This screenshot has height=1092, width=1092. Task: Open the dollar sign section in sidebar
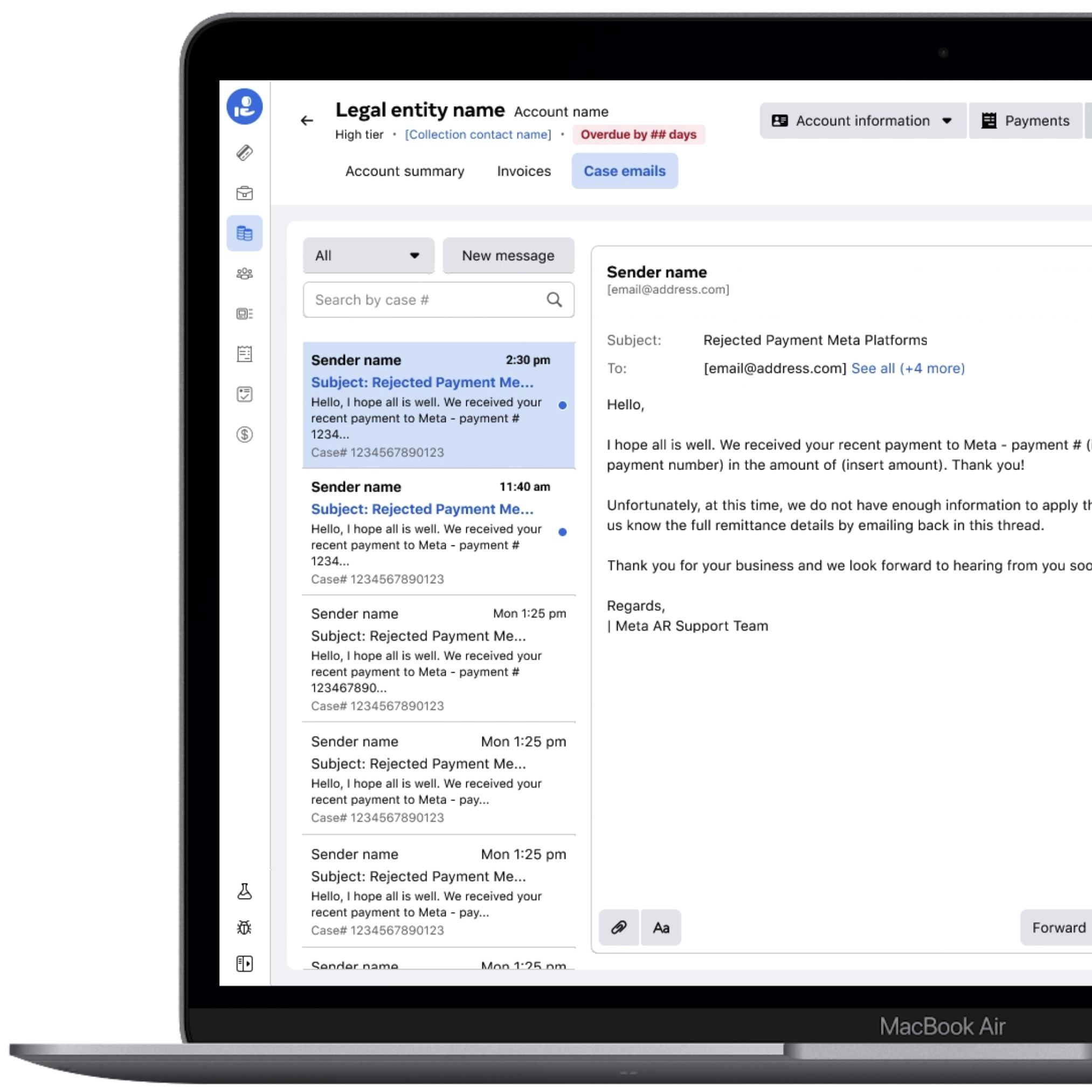coord(244,434)
